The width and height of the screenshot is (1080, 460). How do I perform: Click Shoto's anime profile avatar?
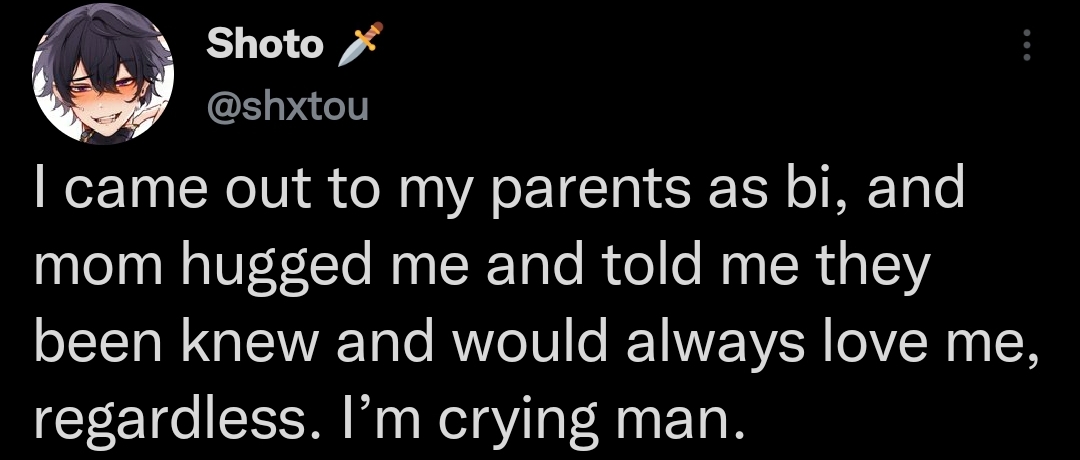104,88
